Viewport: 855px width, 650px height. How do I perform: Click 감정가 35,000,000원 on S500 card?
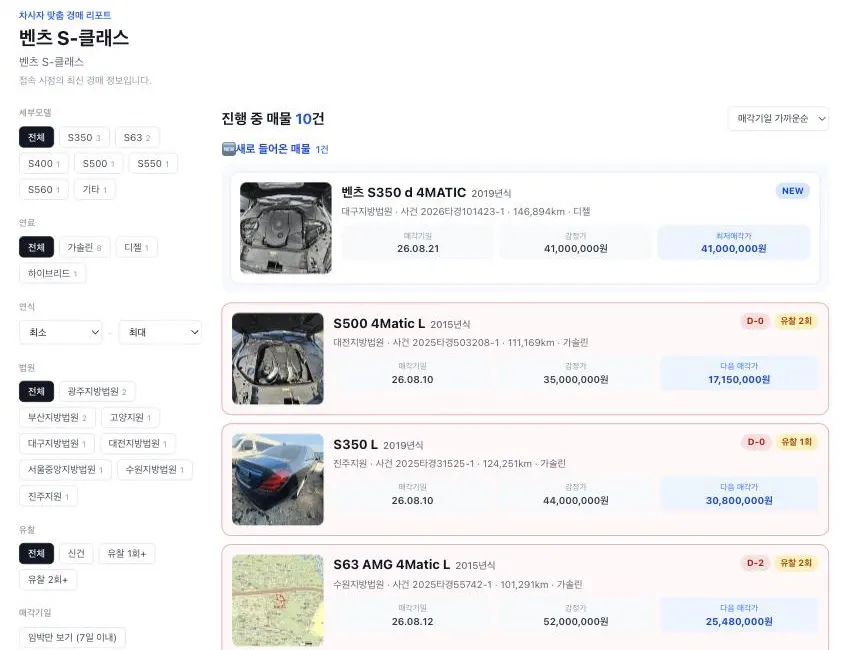tap(576, 374)
